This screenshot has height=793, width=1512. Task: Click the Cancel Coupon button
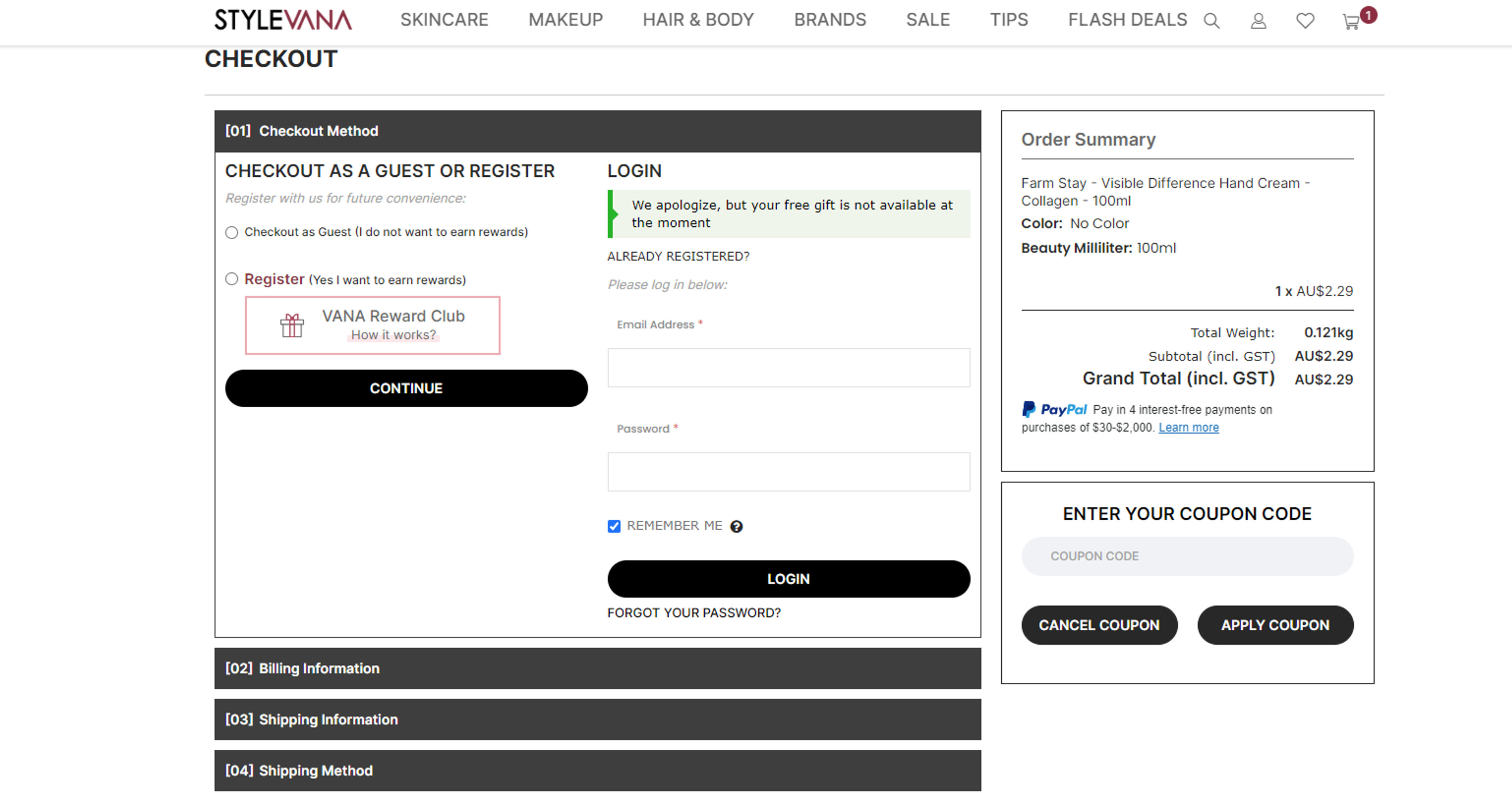point(1099,625)
